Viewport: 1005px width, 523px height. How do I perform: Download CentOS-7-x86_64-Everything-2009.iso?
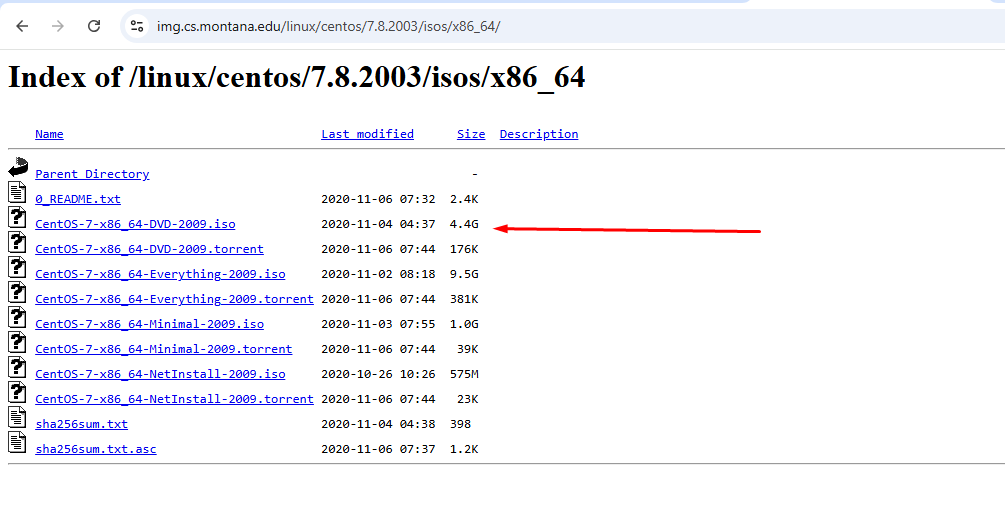pyautogui.click(x=160, y=274)
